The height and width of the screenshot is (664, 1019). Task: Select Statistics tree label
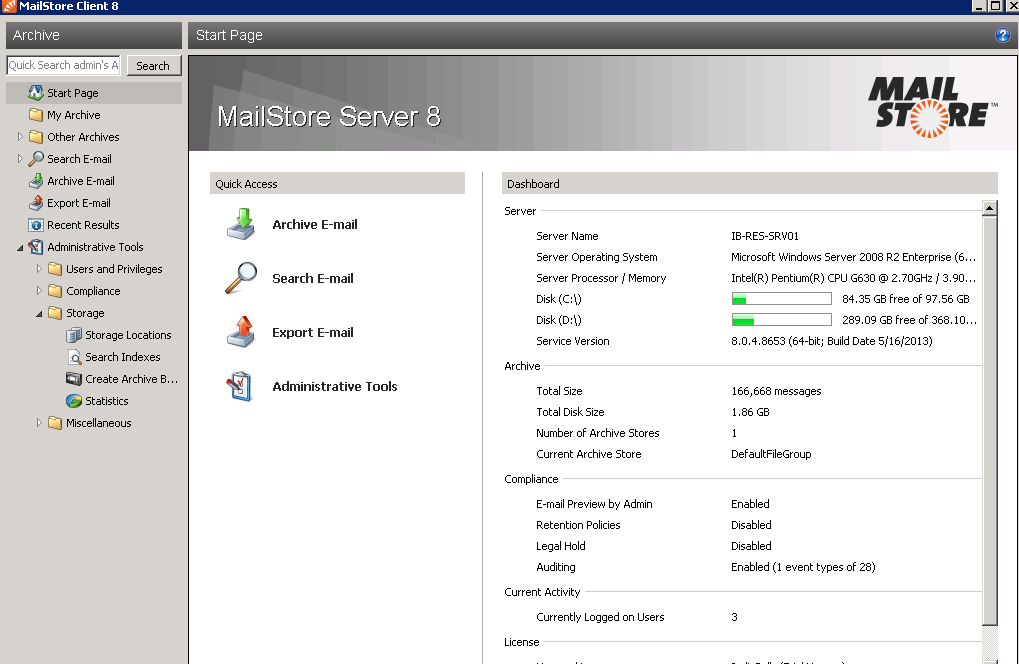107,401
